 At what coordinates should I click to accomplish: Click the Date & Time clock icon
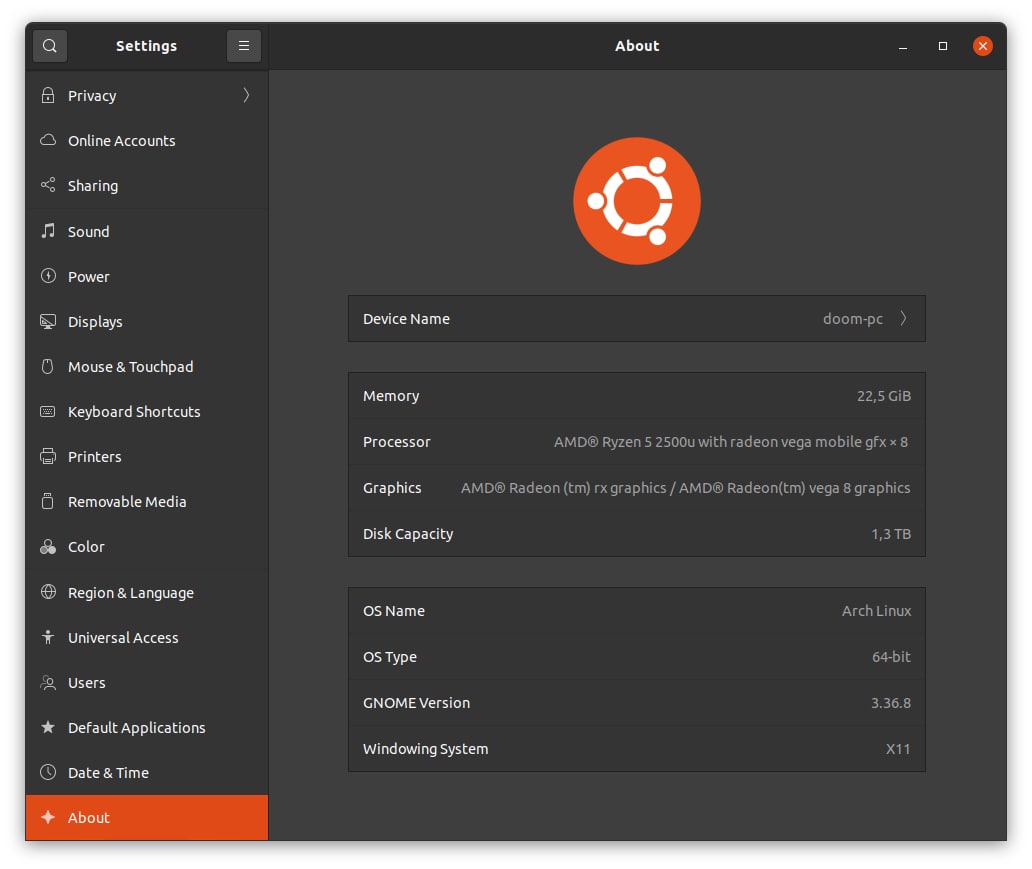point(48,772)
